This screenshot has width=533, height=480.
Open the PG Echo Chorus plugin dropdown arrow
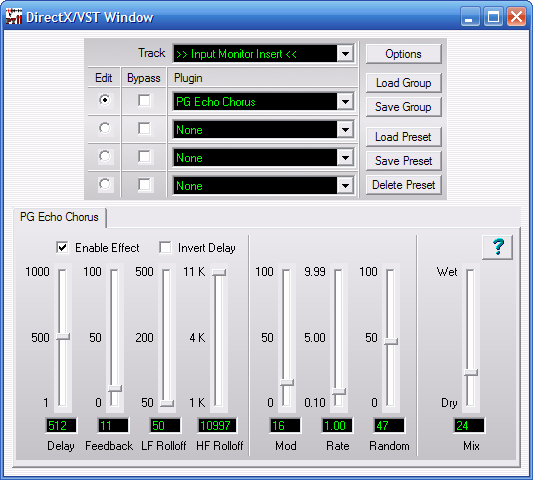click(x=345, y=102)
